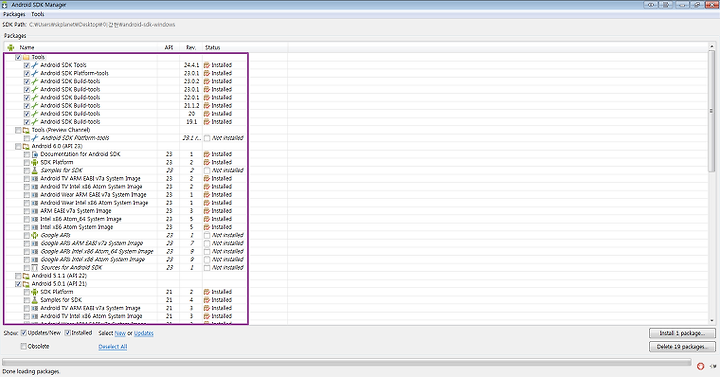Uncheck the Android 5.0.1 (API 21) checkbox

tap(18, 284)
